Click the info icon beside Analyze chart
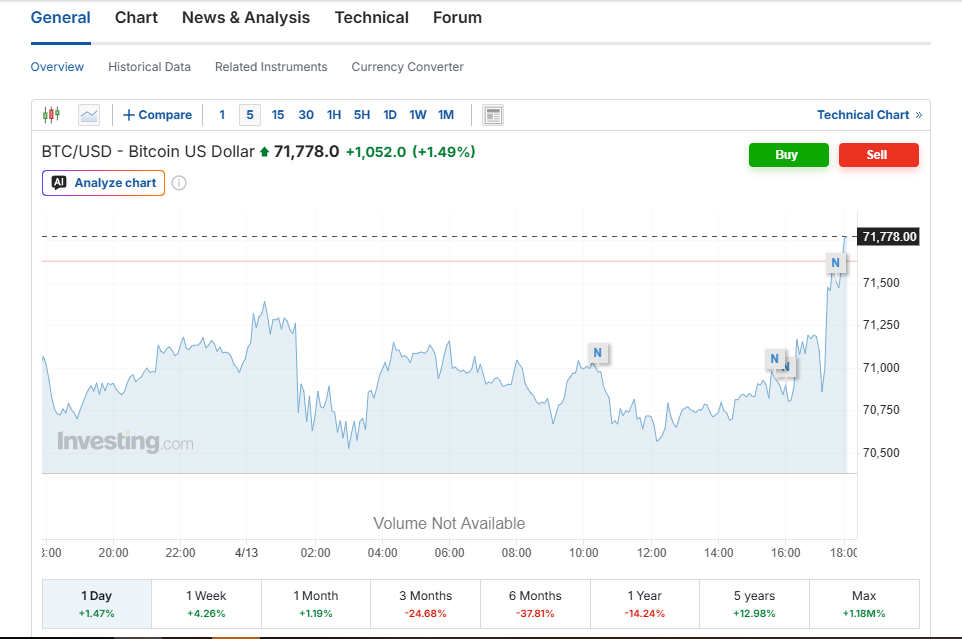This screenshot has width=962, height=639. (x=179, y=183)
